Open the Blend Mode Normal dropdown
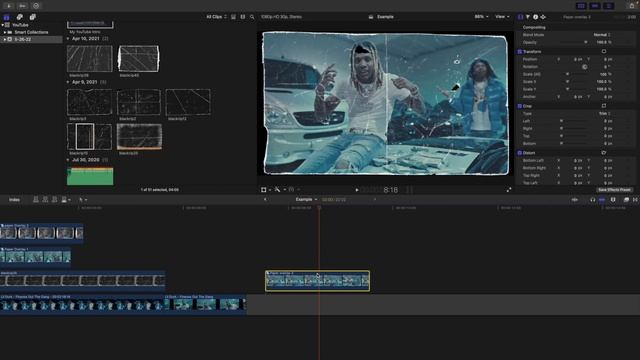640x360 pixels. coord(602,35)
